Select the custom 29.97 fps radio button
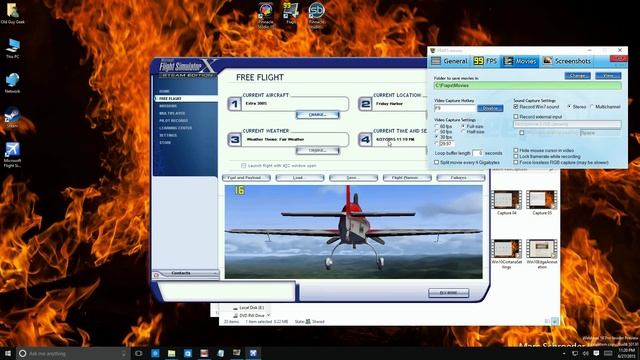640x360 pixels. pos(437,144)
